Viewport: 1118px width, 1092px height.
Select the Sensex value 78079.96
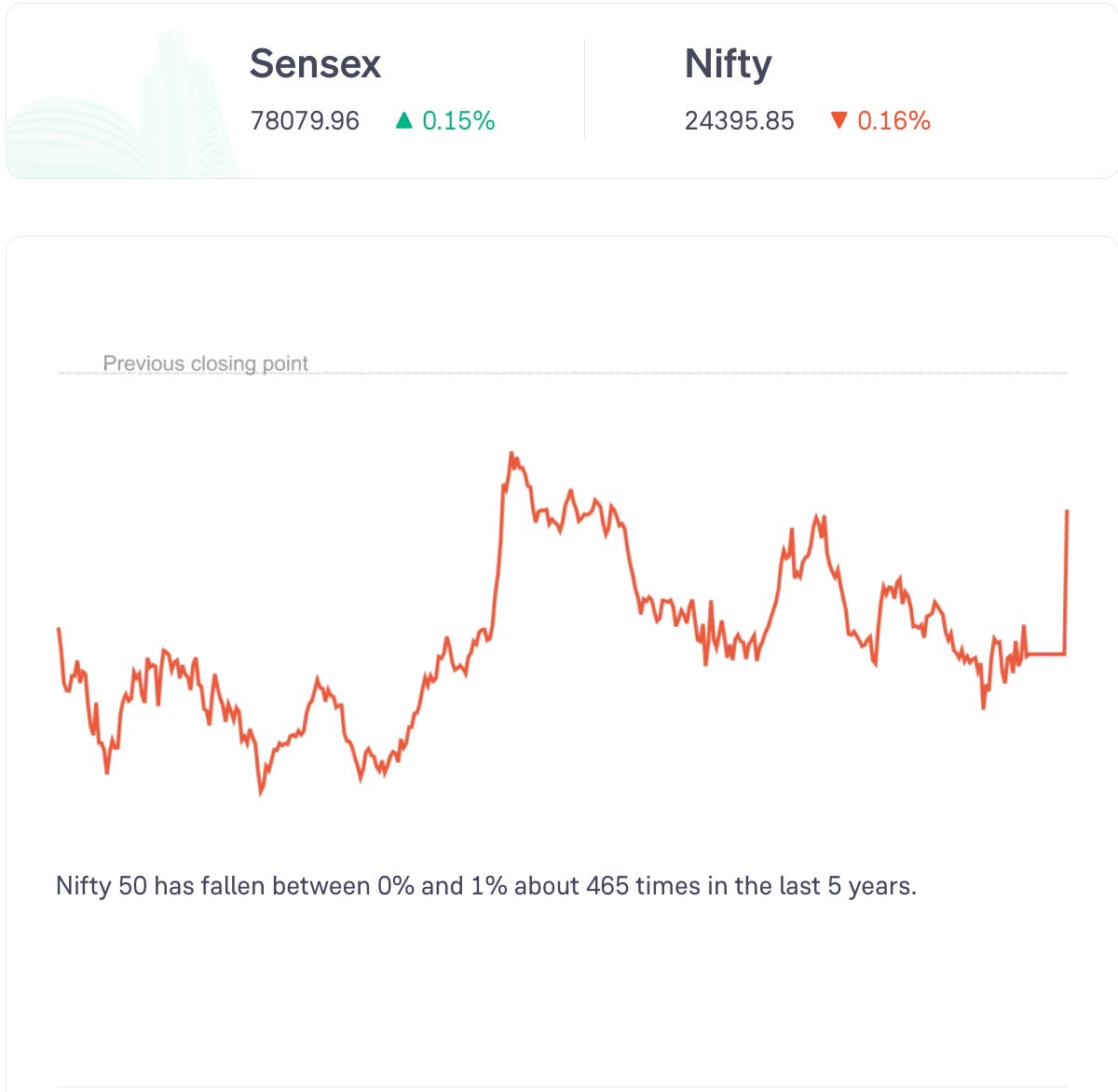[305, 120]
